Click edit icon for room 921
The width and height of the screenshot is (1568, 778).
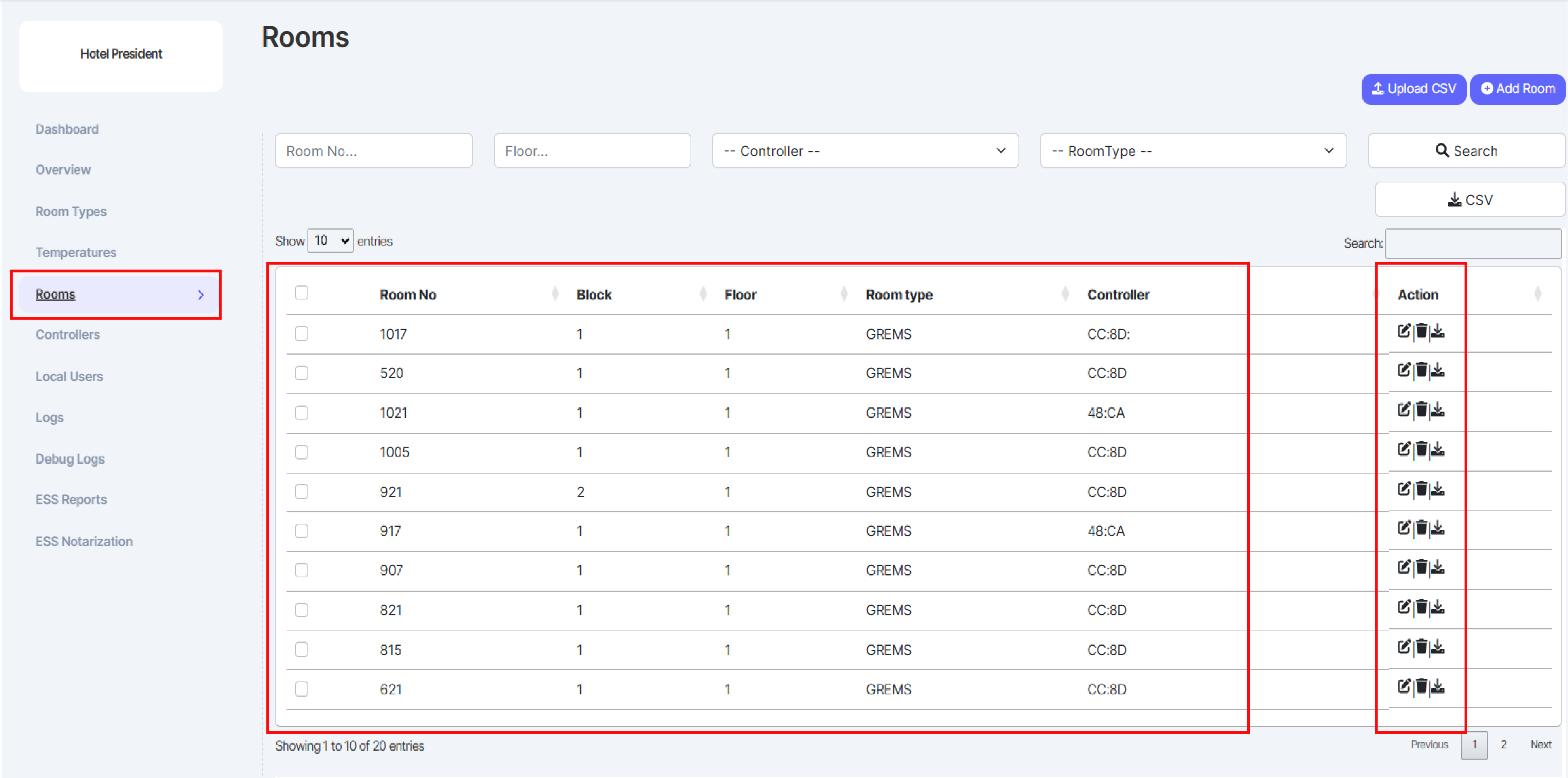pos(1404,489)
